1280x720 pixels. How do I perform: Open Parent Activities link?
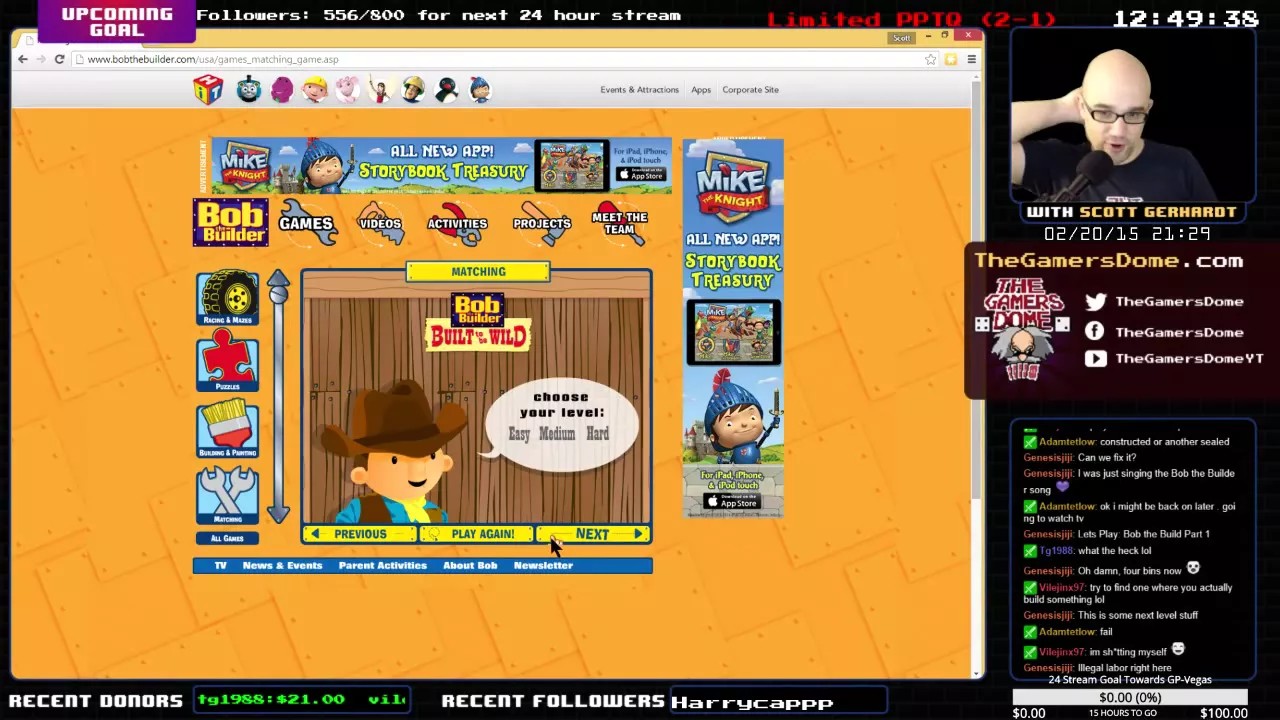coord(382,565)
